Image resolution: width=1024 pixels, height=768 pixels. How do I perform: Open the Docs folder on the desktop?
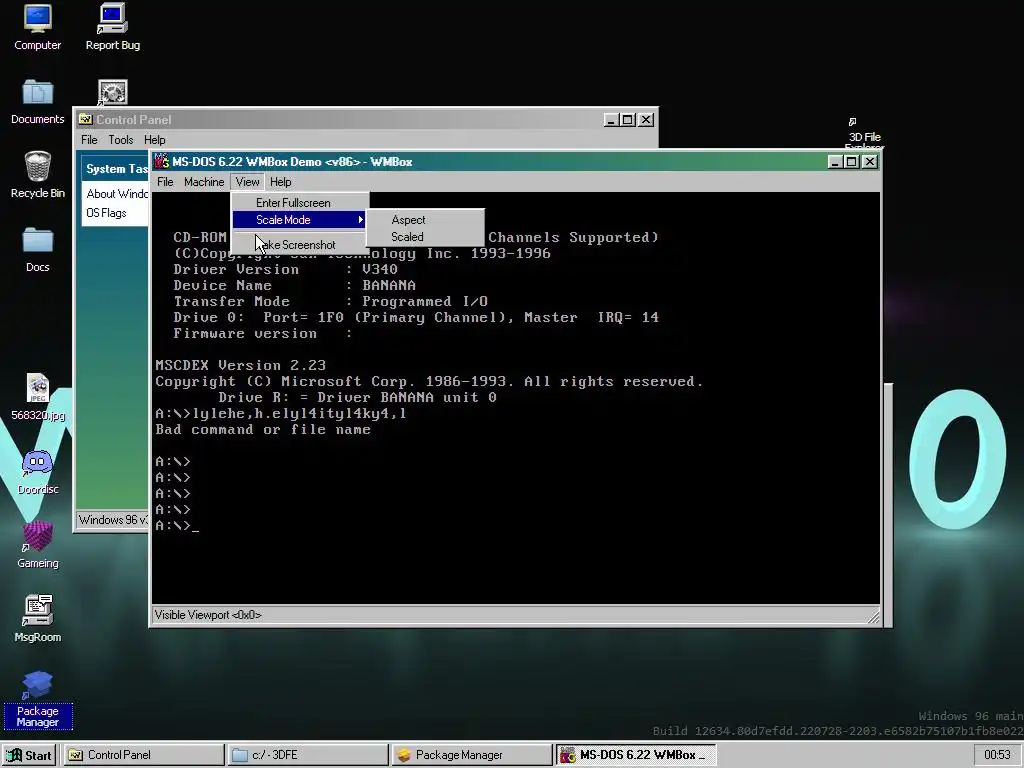click(37, 249)
